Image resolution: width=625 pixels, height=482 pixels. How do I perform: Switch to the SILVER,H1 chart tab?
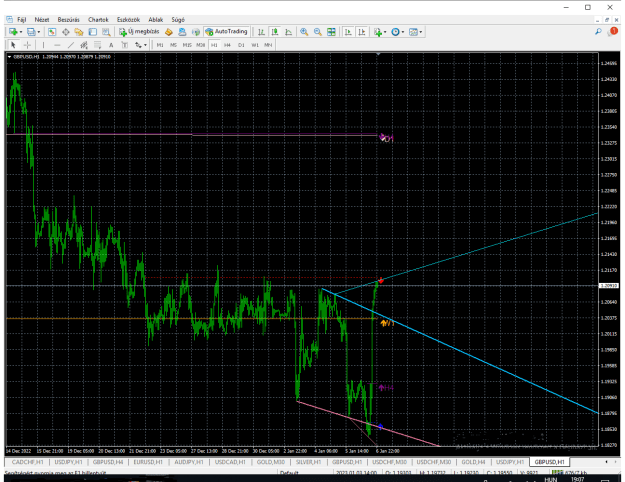[x=309, y=462]
